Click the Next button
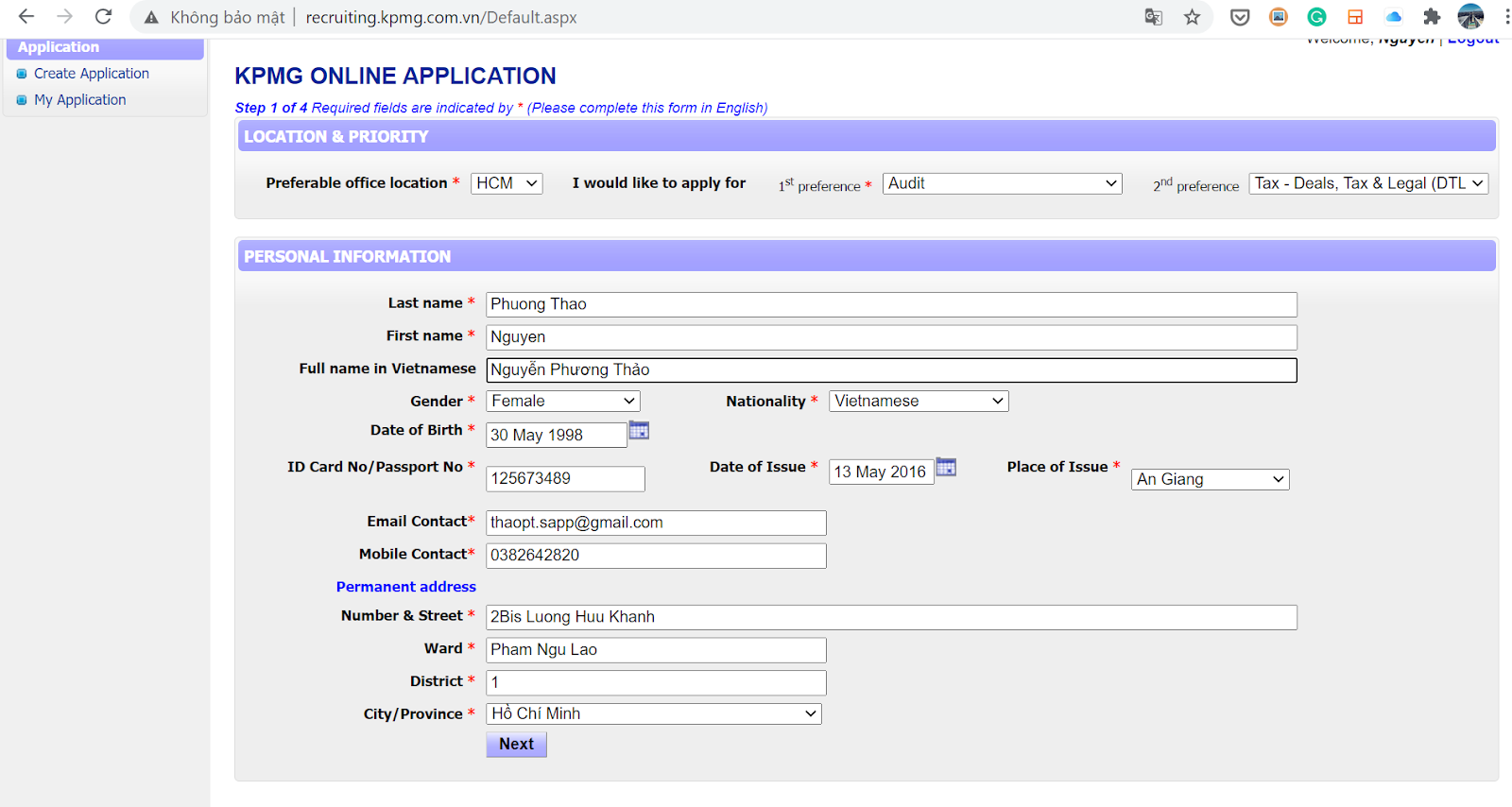The height and width of the screenshot is (807, 1512). (x=516, y=744)
